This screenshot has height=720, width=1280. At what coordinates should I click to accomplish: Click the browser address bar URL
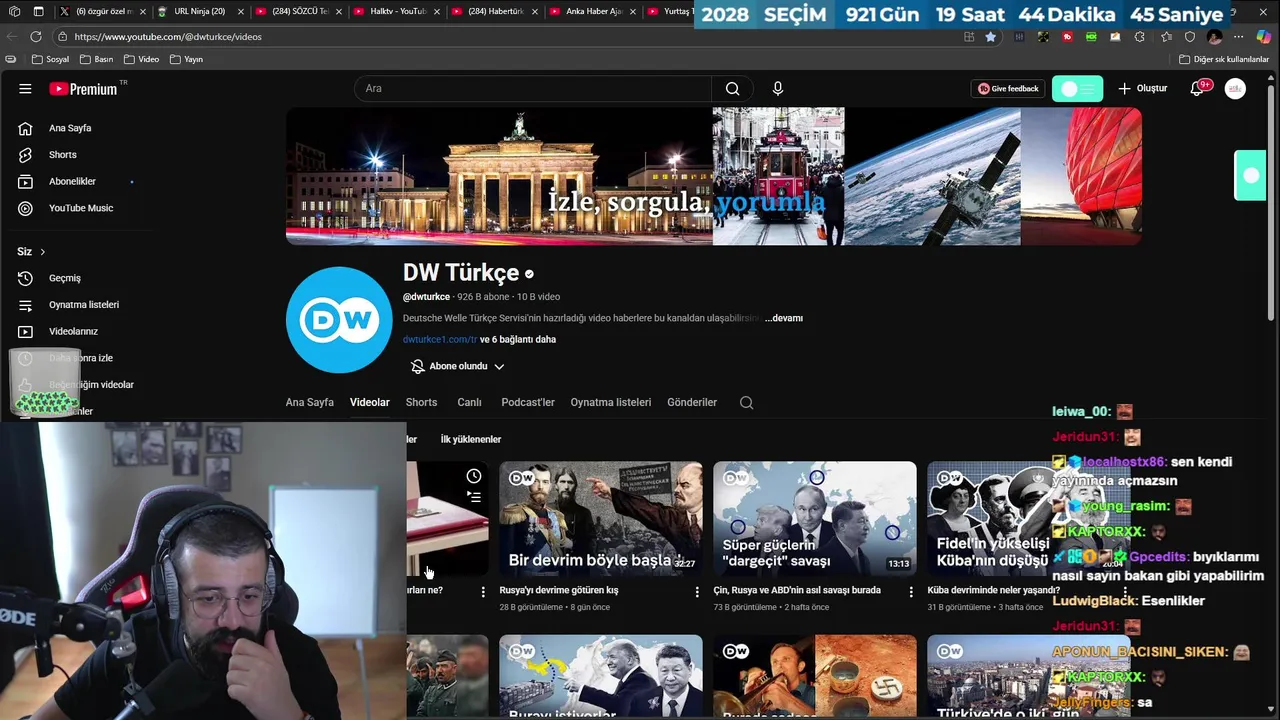click(x=168, y=36)
